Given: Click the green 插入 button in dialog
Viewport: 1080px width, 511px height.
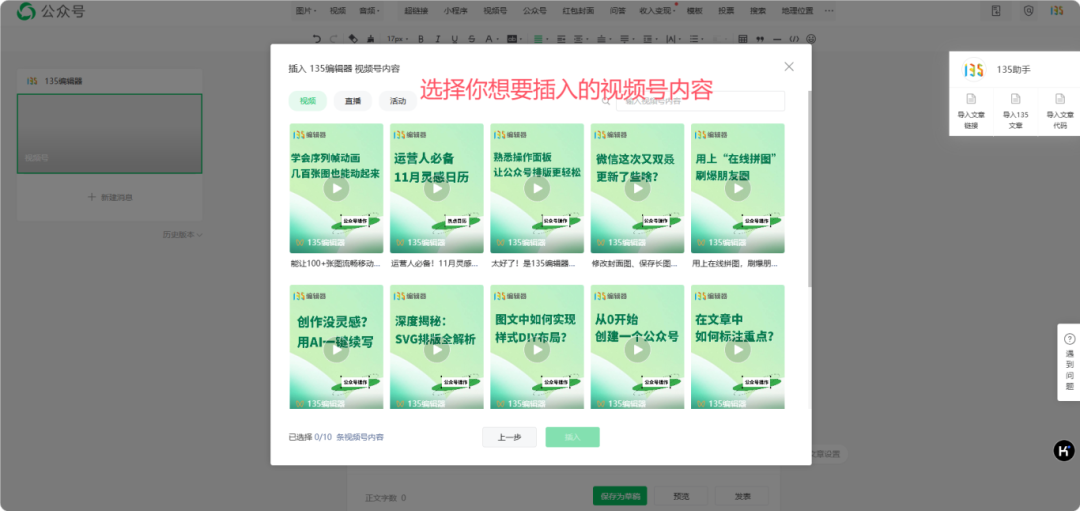Looking at the screenshot, I should point(572,437).
